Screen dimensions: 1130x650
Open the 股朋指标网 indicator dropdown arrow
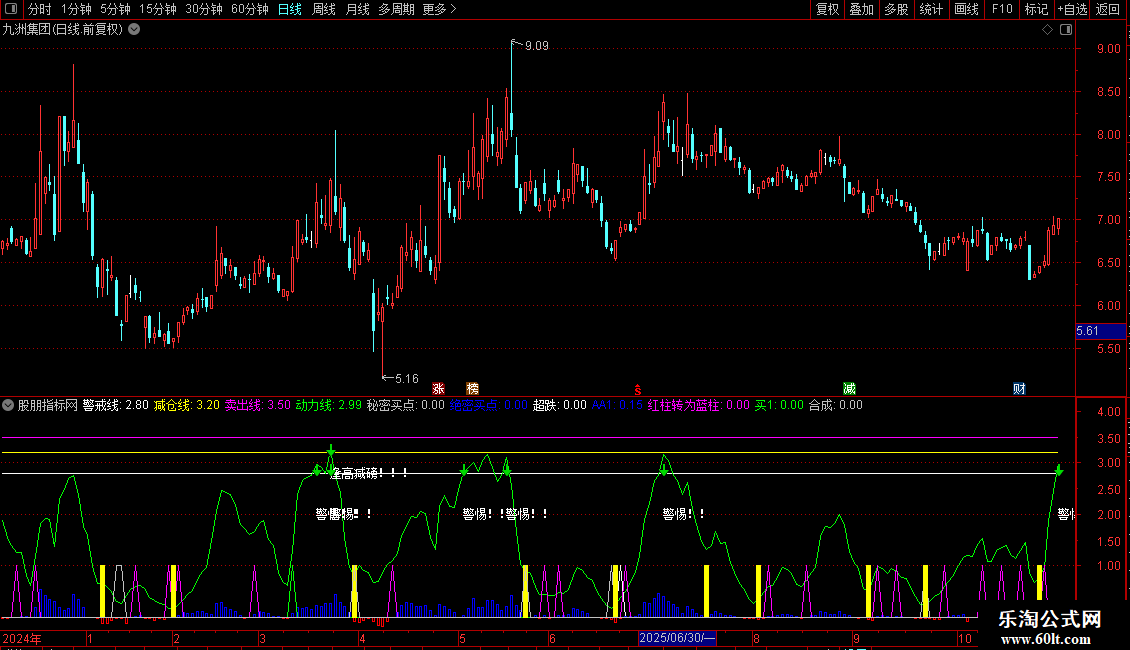(9, 405)
